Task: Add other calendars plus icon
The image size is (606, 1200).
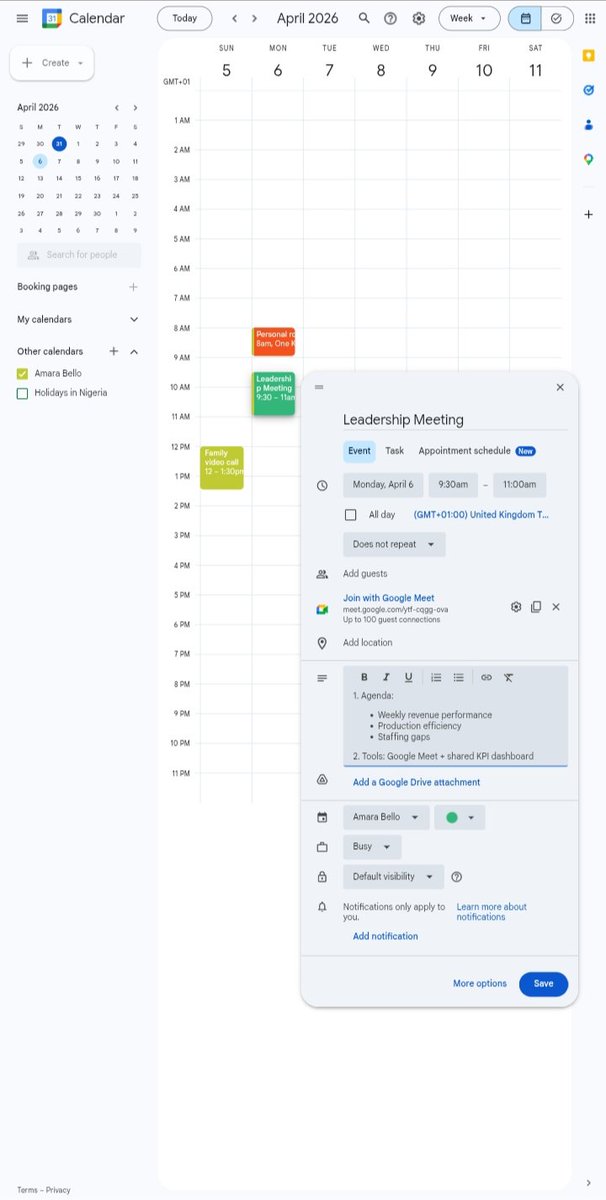Action: [114, 351]
